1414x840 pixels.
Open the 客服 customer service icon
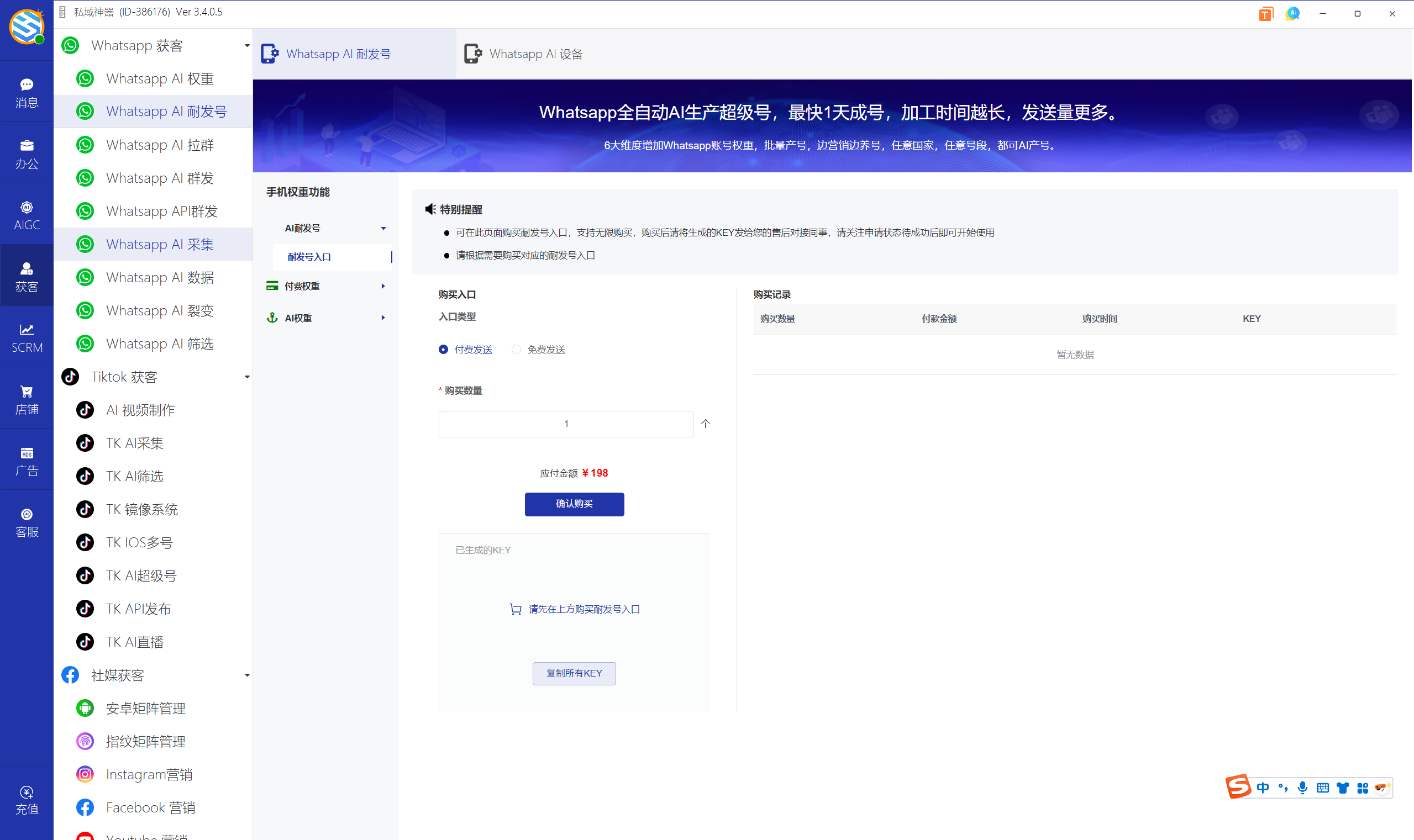click(27, 522)
